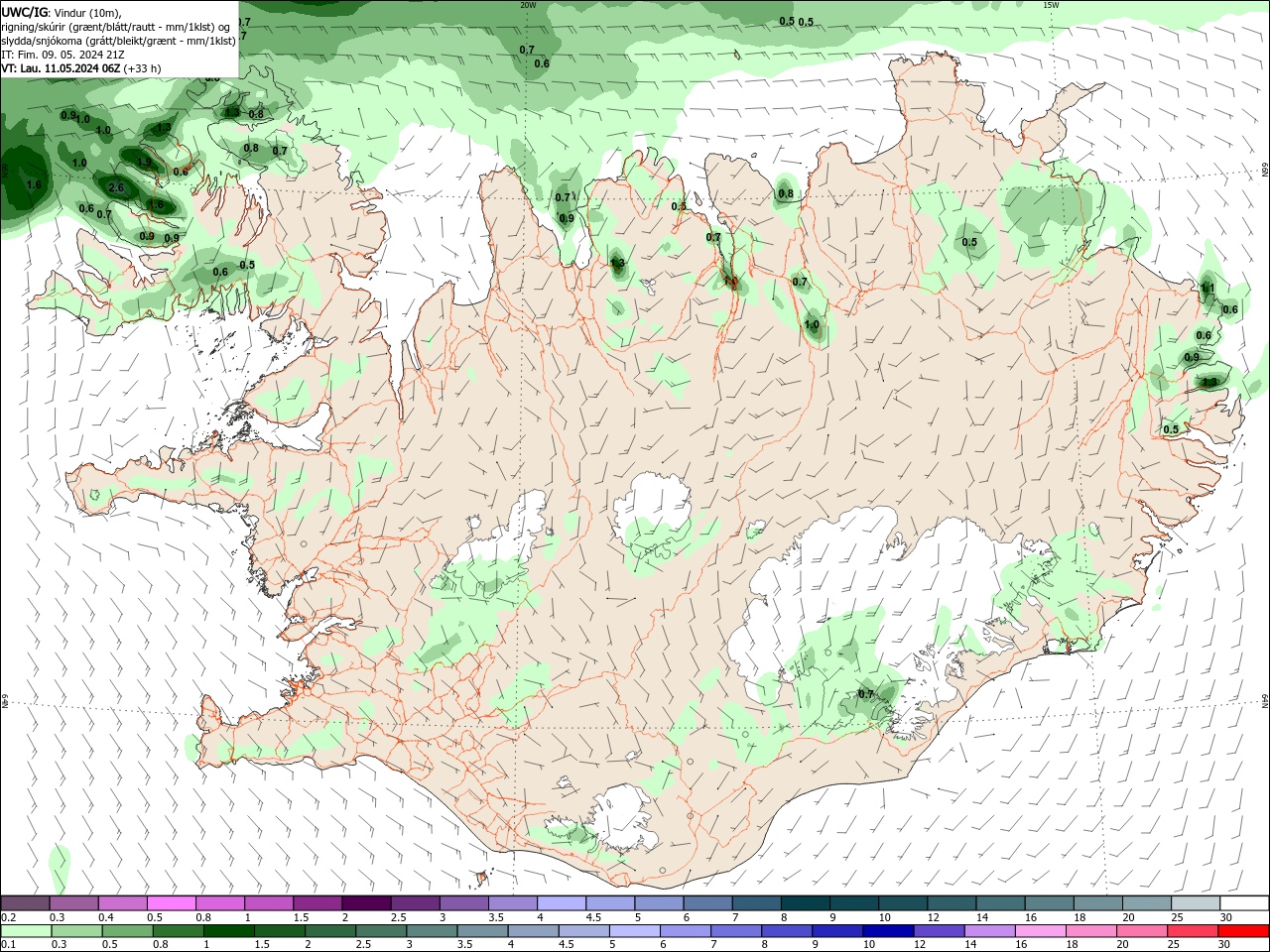1270x952 pixels.
Task: Select top-row swatch starting at 0.4
Action: 123,903
